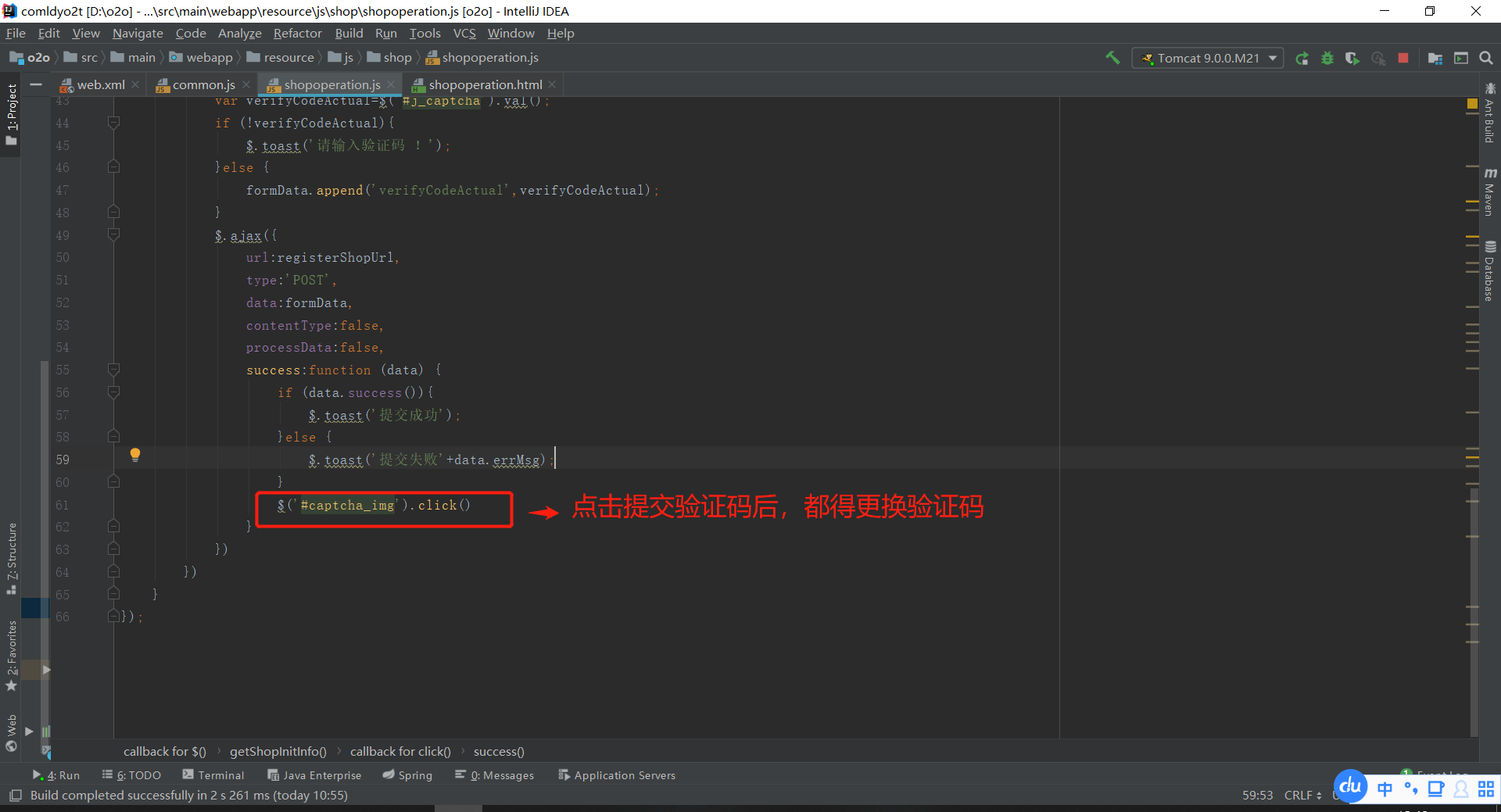
Task: Switch to the common.js editor tab
Action: pos(203,84)
